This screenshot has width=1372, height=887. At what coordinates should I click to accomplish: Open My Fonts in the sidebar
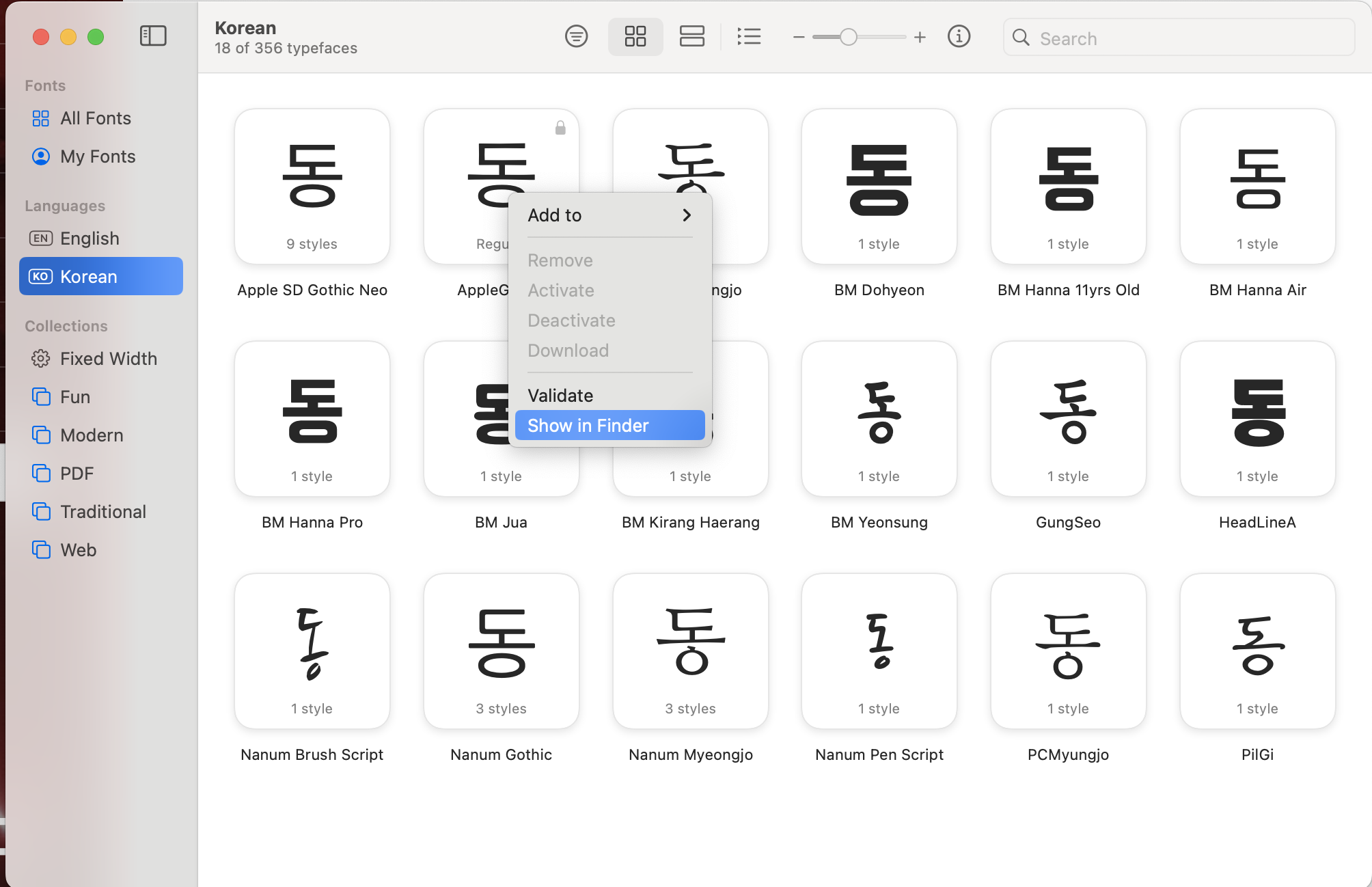98,156
